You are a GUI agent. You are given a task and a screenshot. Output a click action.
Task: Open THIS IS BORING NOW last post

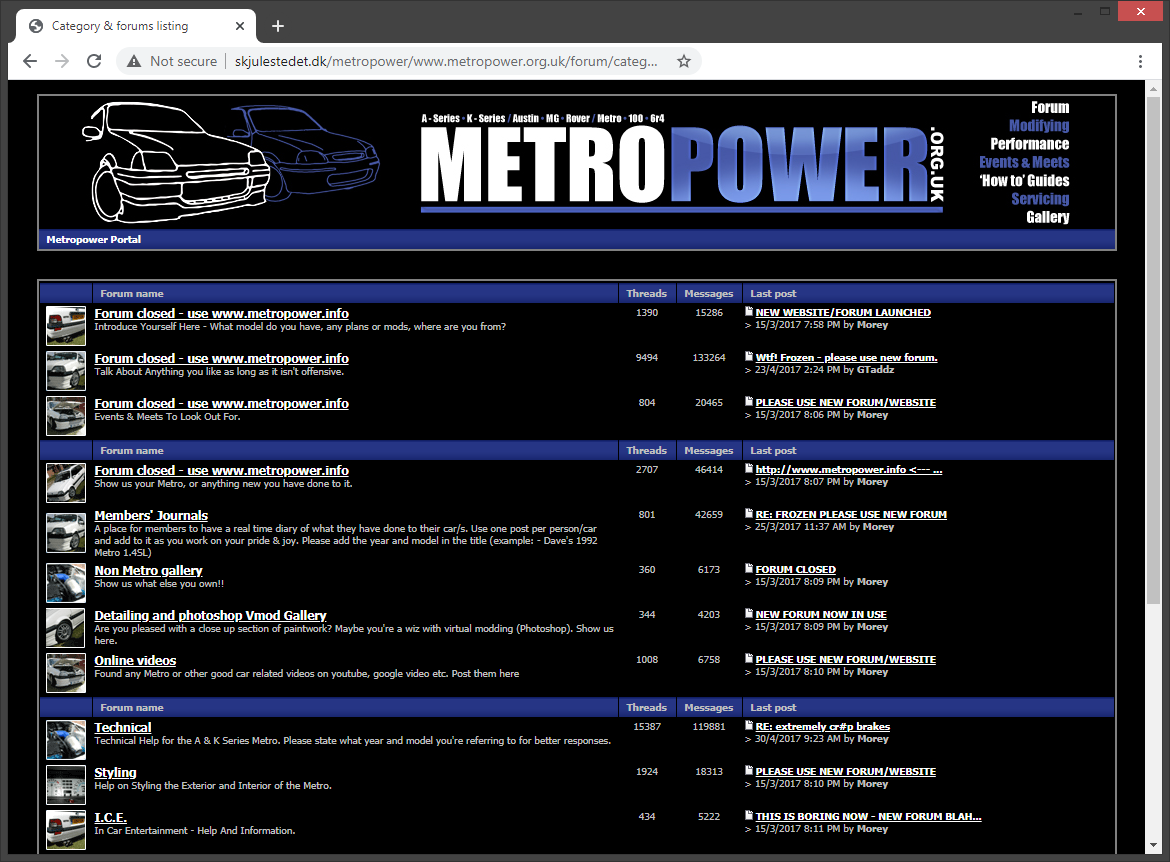point(868,816)
